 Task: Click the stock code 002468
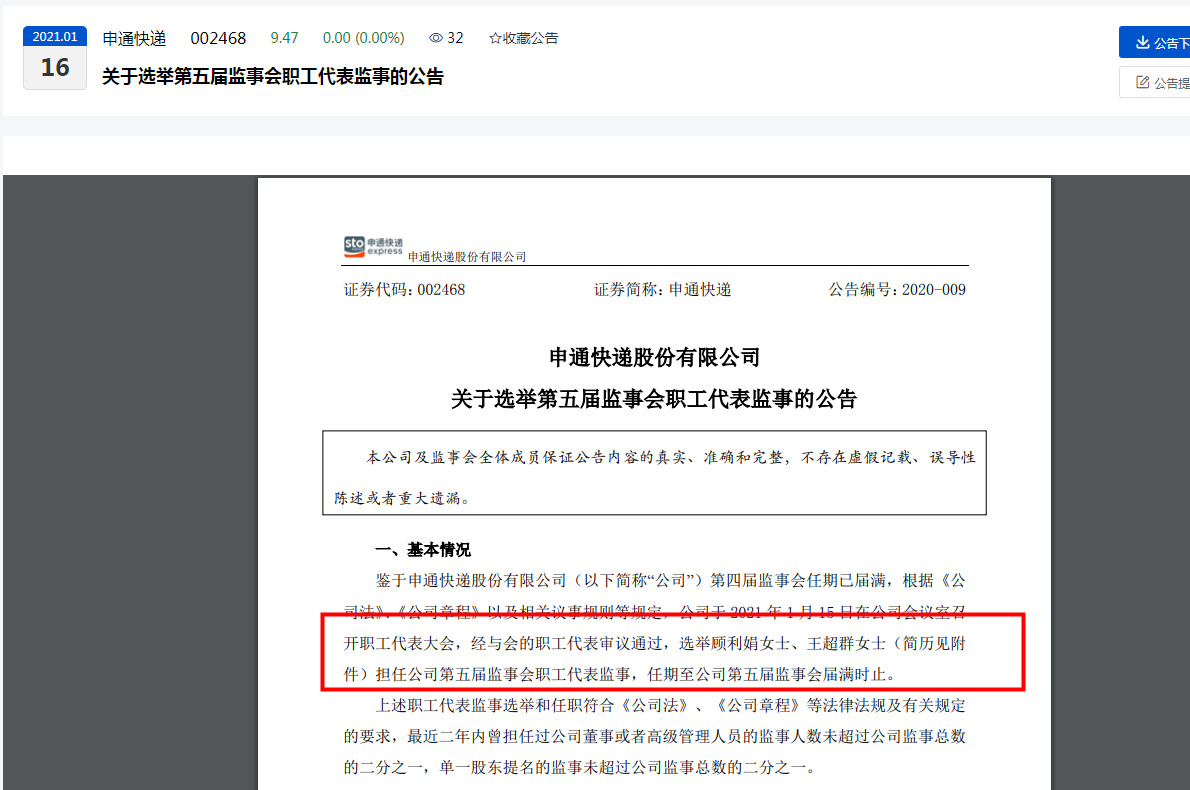click(218, 38)
